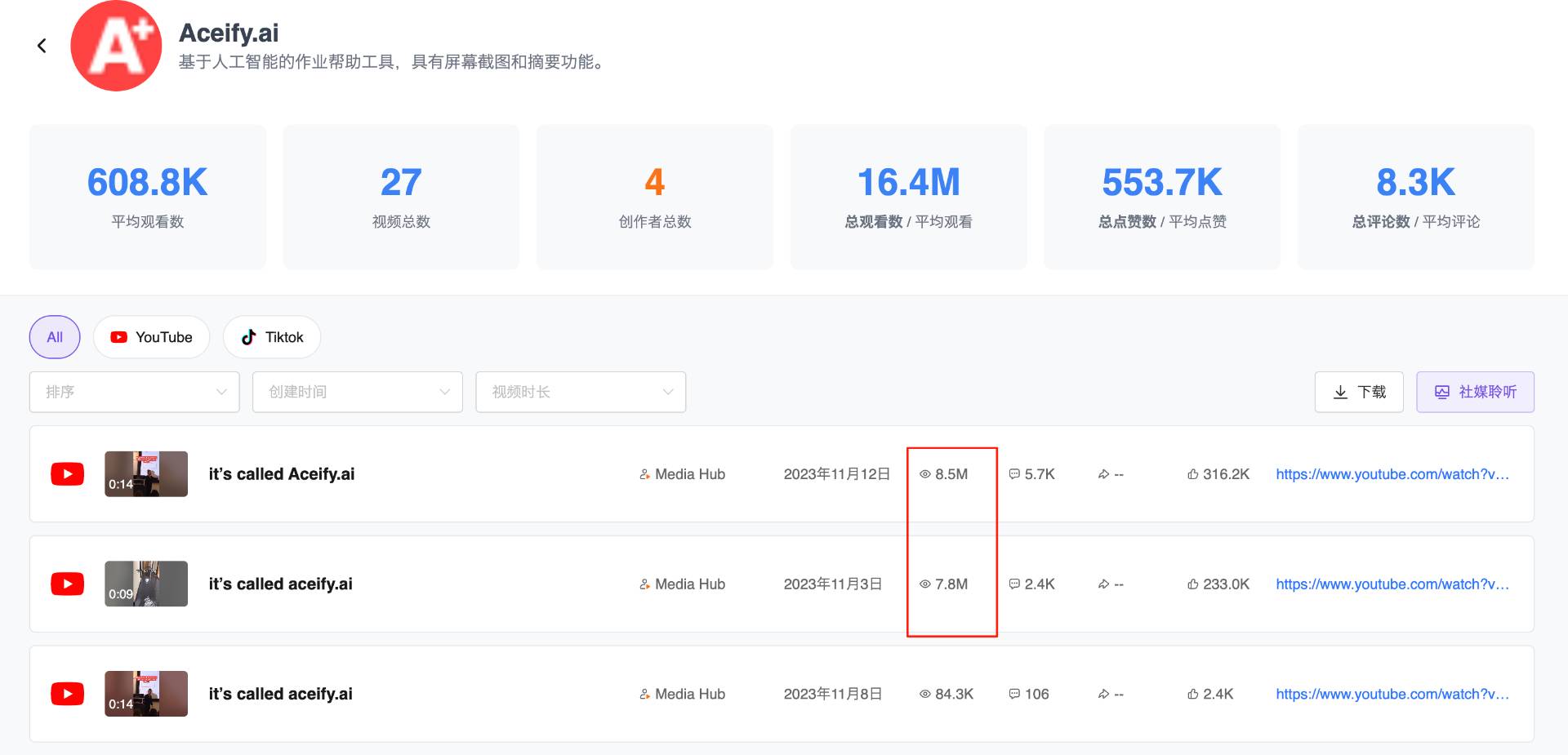Click the YouTube icon in the November 3 row
The width and height of the screenshot is (1568, 755).
tap(67, 584)
